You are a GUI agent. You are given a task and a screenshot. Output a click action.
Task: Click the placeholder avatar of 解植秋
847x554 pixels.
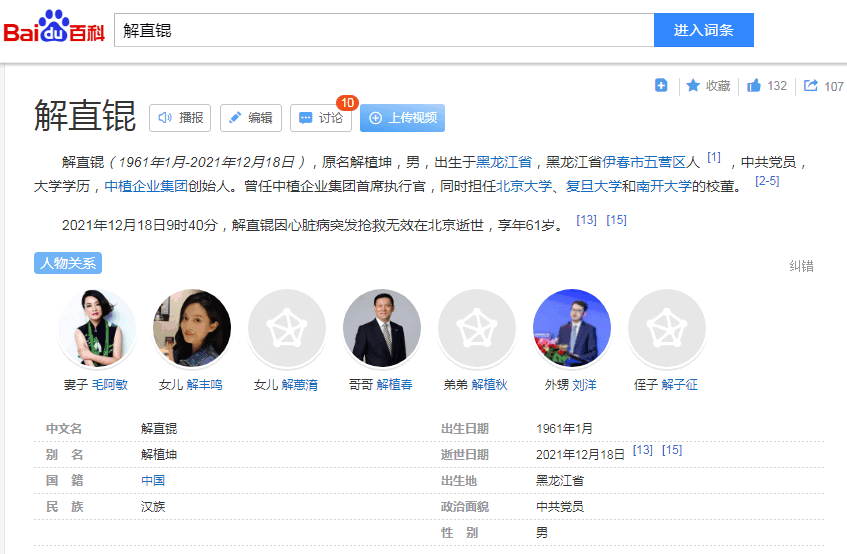coord(477,328)
